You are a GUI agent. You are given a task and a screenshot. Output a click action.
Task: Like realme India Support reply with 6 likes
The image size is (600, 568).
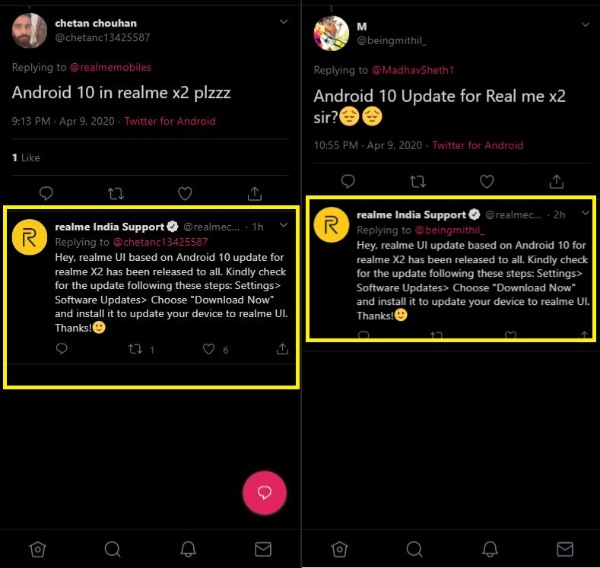pyautogui.click(x=209, y=349)
